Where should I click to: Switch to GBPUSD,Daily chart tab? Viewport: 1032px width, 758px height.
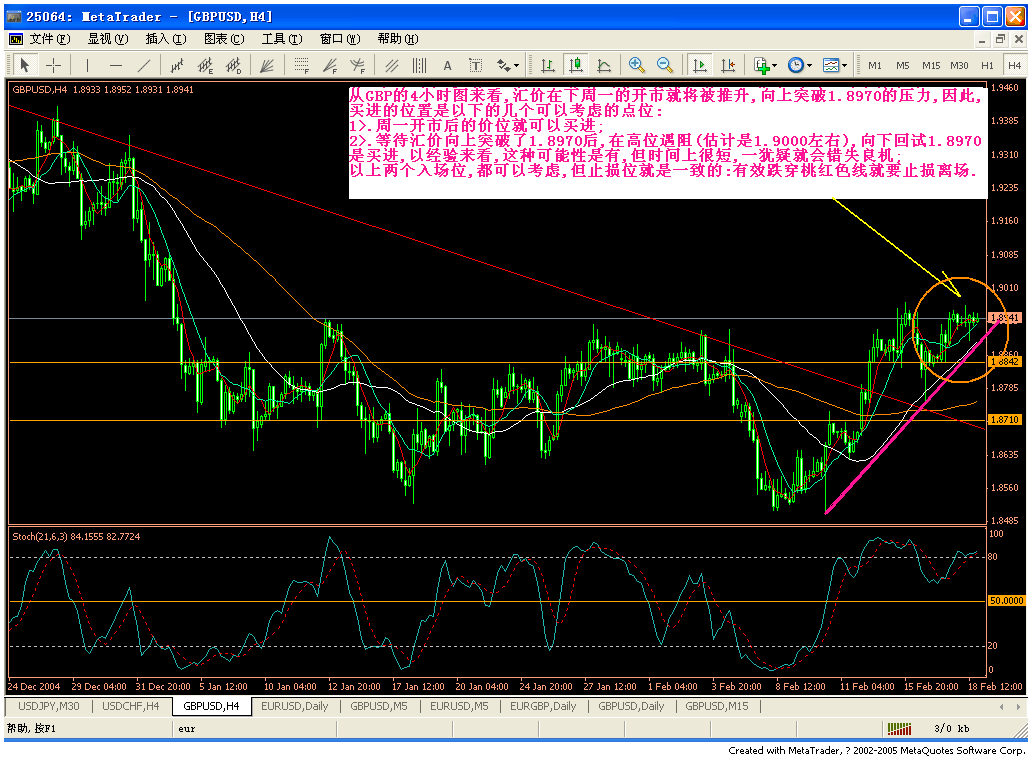pos(631,706)
